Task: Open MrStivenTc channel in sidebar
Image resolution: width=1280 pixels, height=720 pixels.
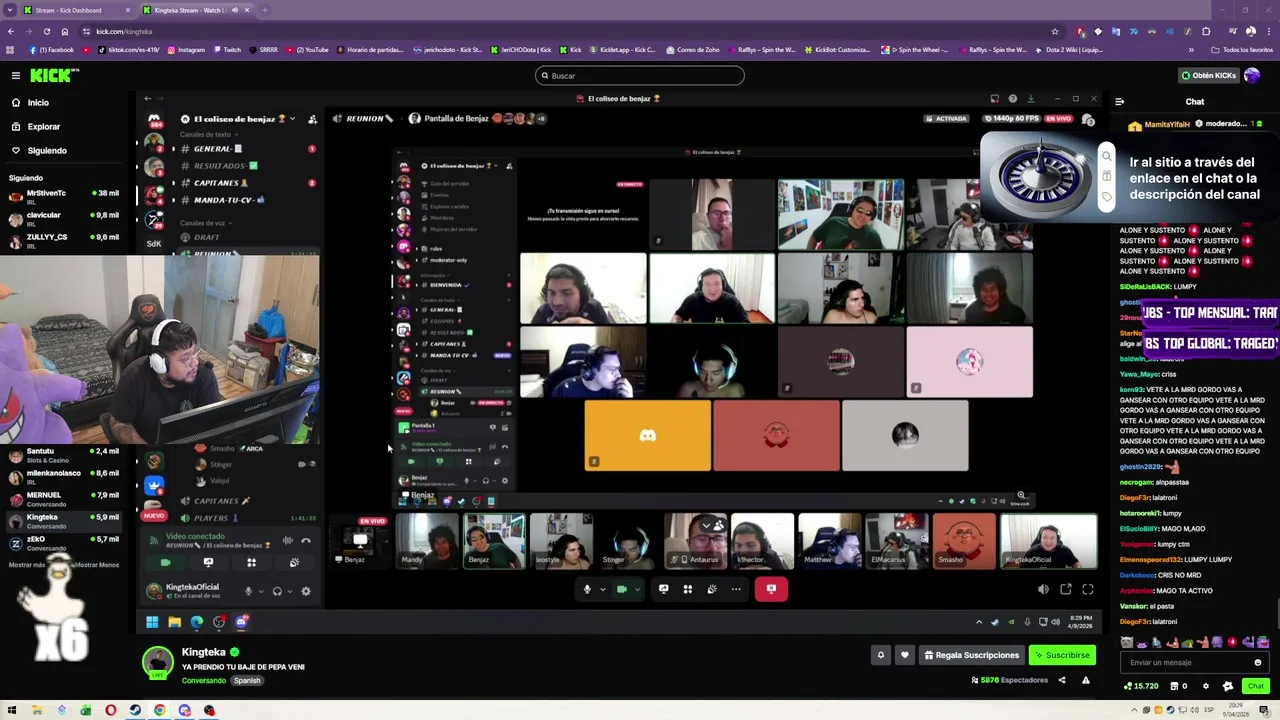Action: click(x=65, y=197)
